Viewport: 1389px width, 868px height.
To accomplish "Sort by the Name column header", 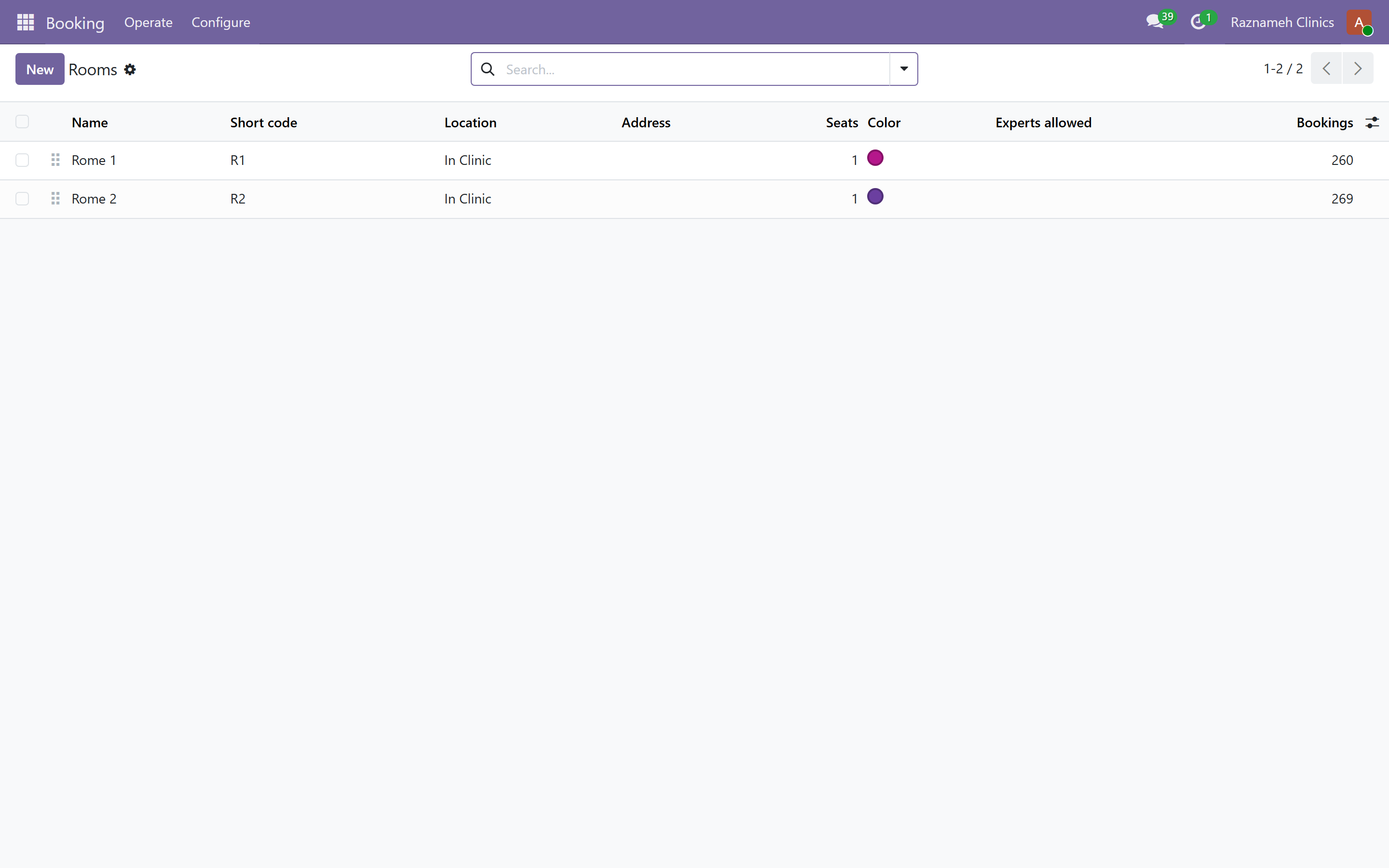I will click(90, 123).
